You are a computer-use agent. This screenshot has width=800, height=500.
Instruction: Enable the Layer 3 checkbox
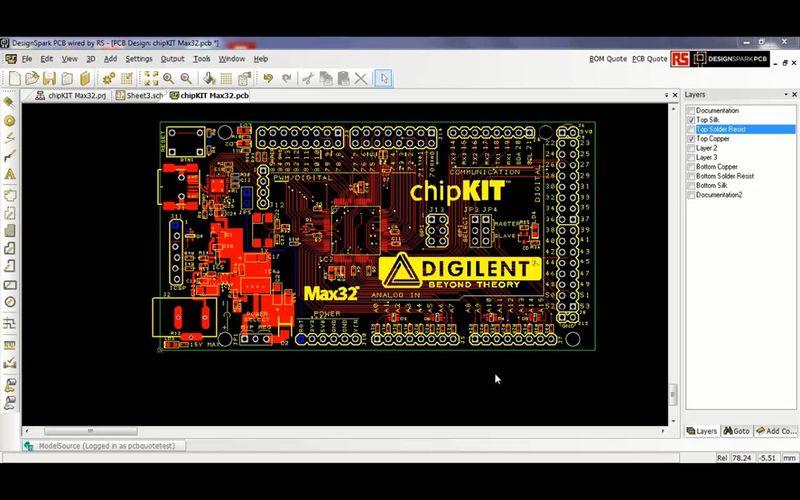pos(691,158)
